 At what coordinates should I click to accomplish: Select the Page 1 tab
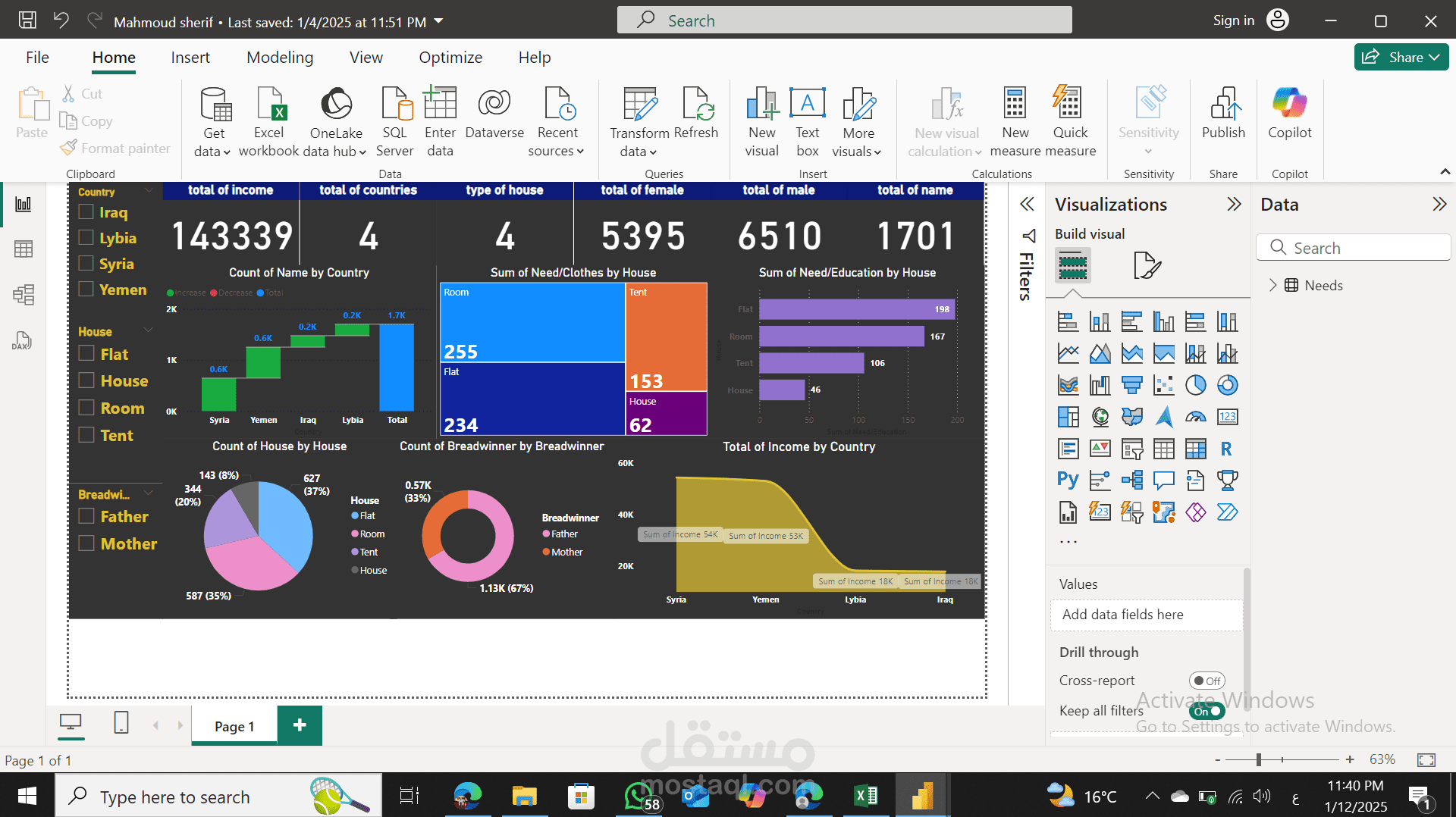pyautogui.click(x=234, y=726)
